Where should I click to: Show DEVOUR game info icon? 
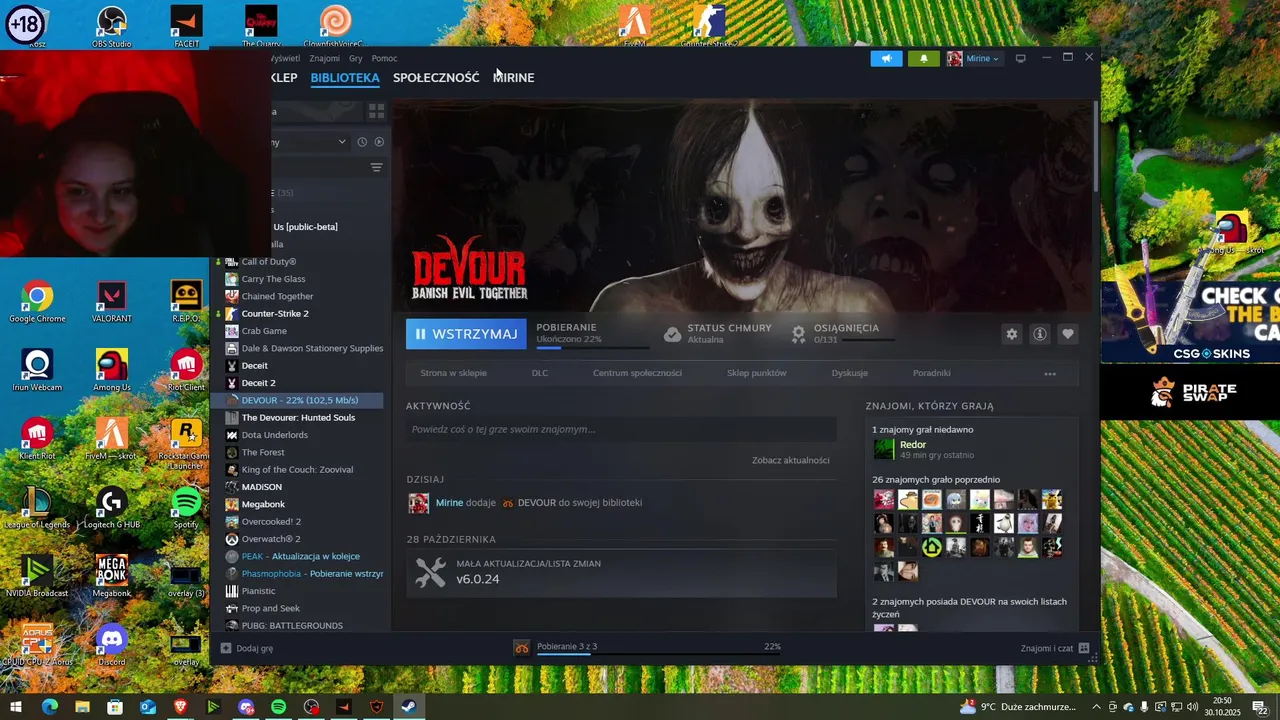click(1039, 334)
